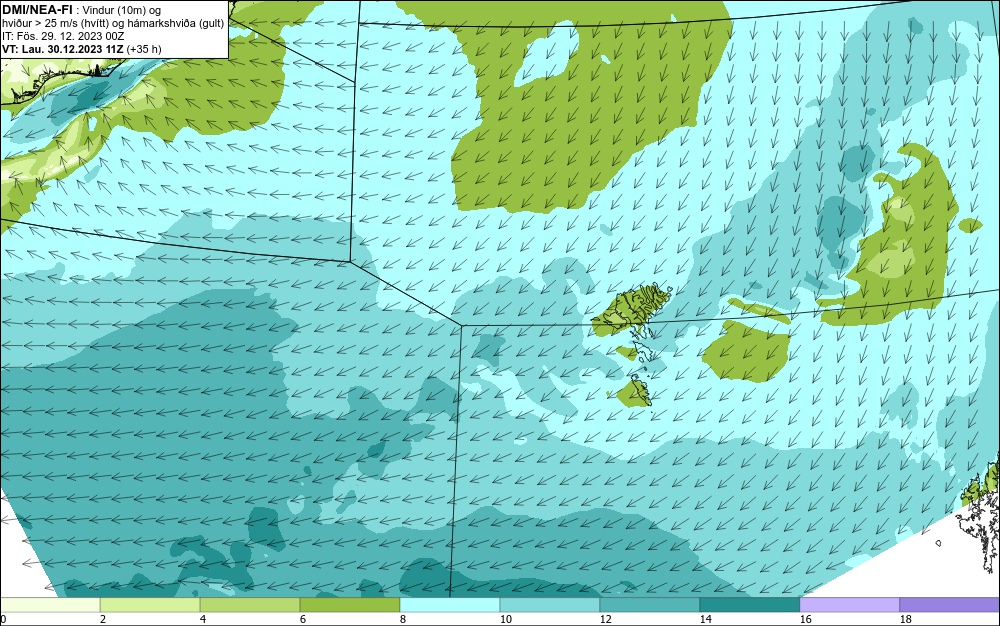Click the 12–14 m/s teal legend swatch
This screenshot has height=626, width=1000.
[650, 605]
